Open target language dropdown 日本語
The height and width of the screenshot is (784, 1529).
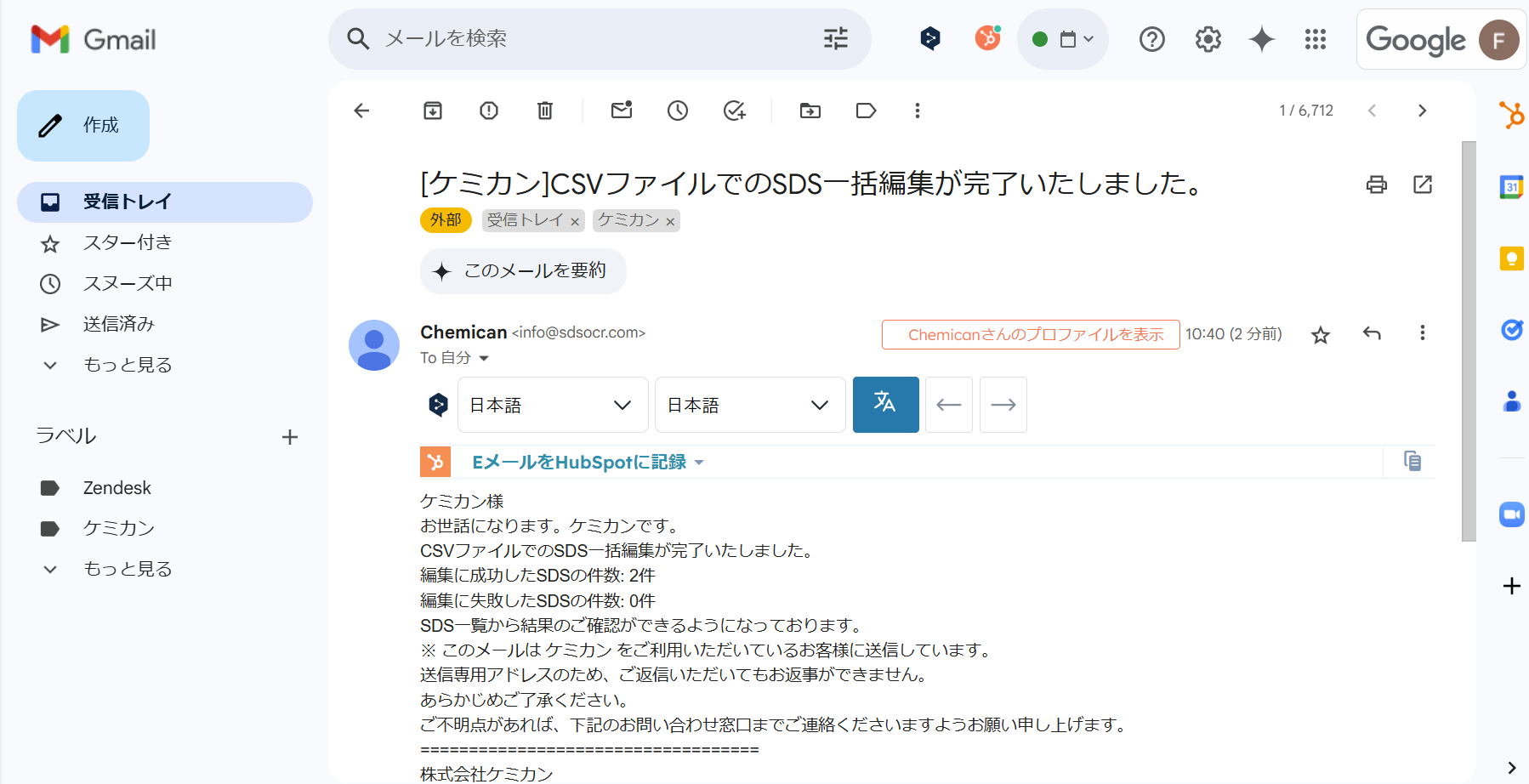(x=750, y=405)
